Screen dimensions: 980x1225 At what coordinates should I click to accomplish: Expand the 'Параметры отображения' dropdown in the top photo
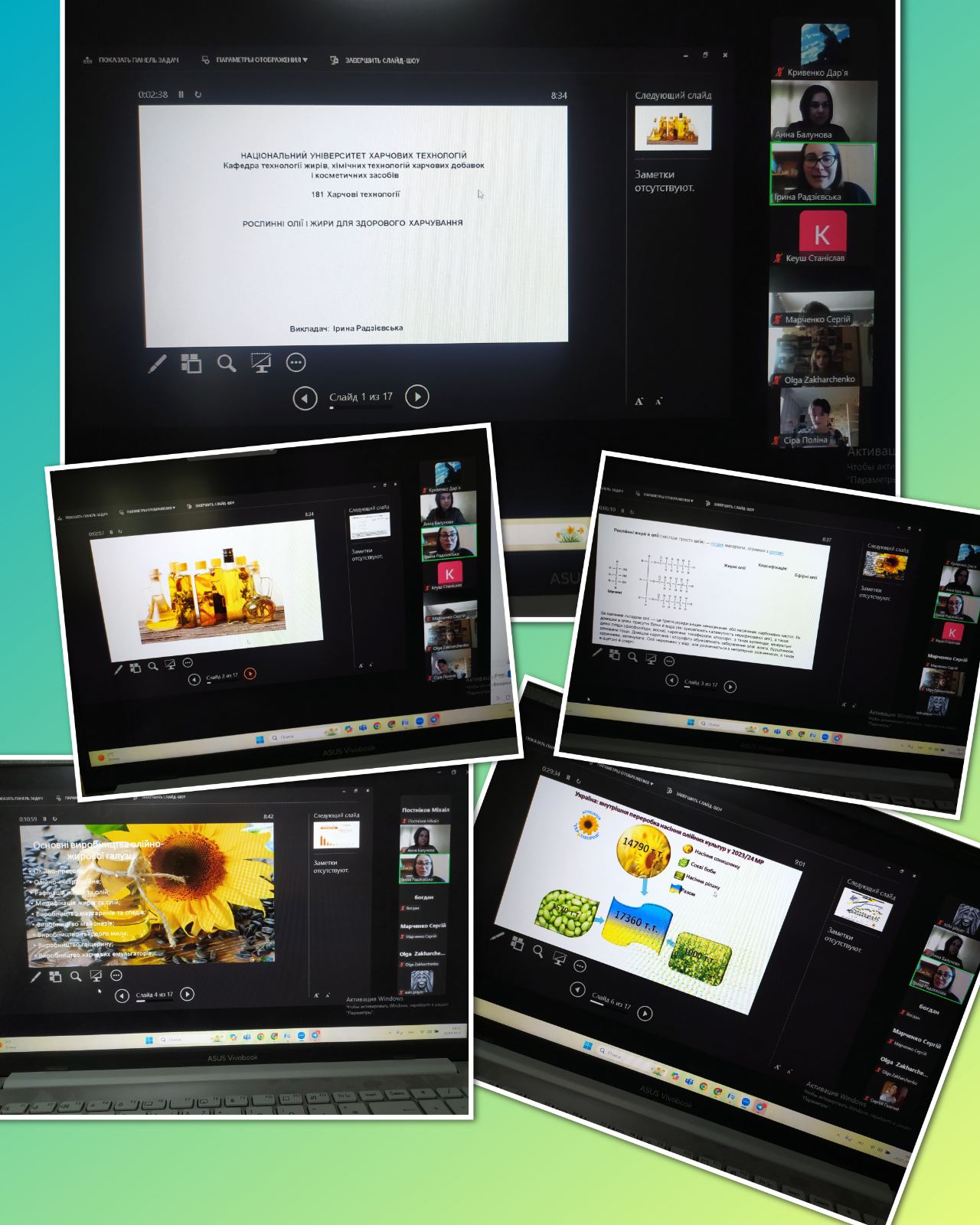pyautogui.click(x=256, y=60)
